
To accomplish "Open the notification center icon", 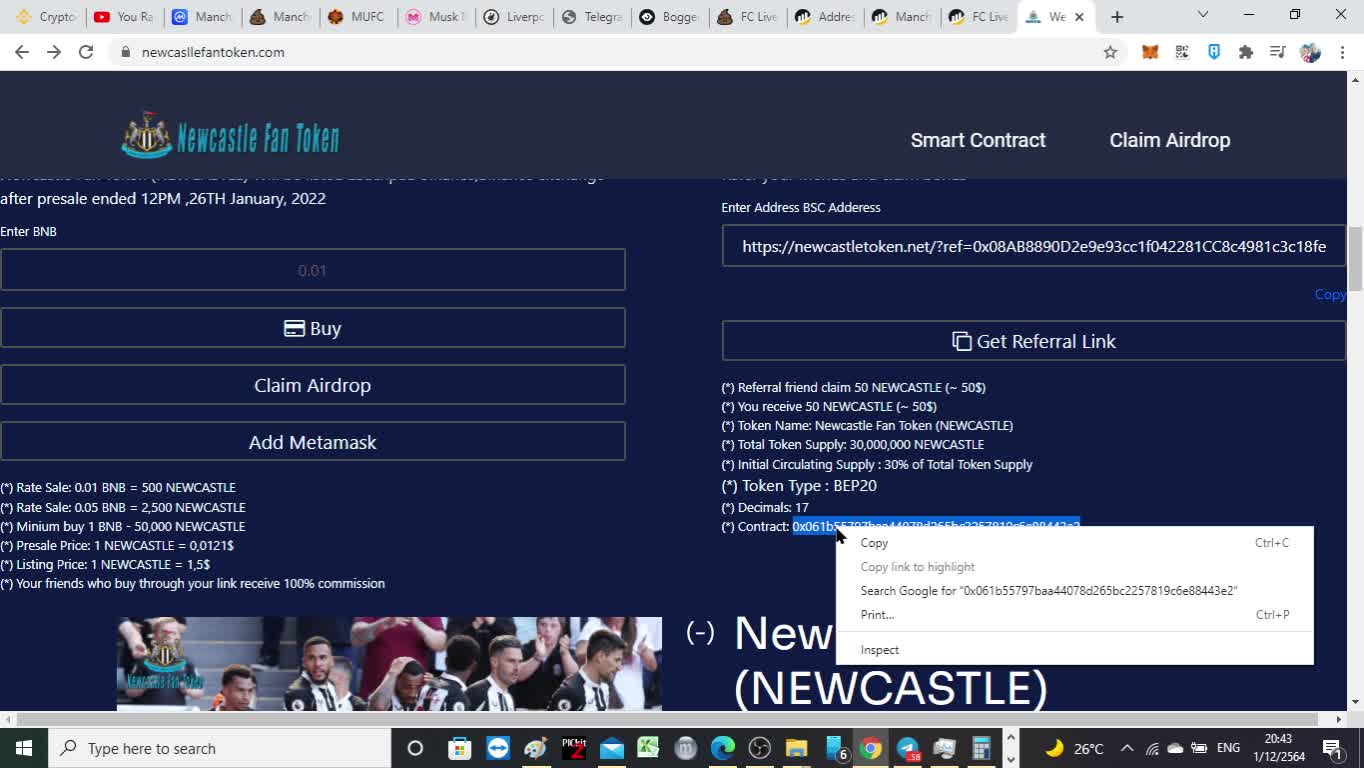I will pyautogui.click(x=1332, y=748).
